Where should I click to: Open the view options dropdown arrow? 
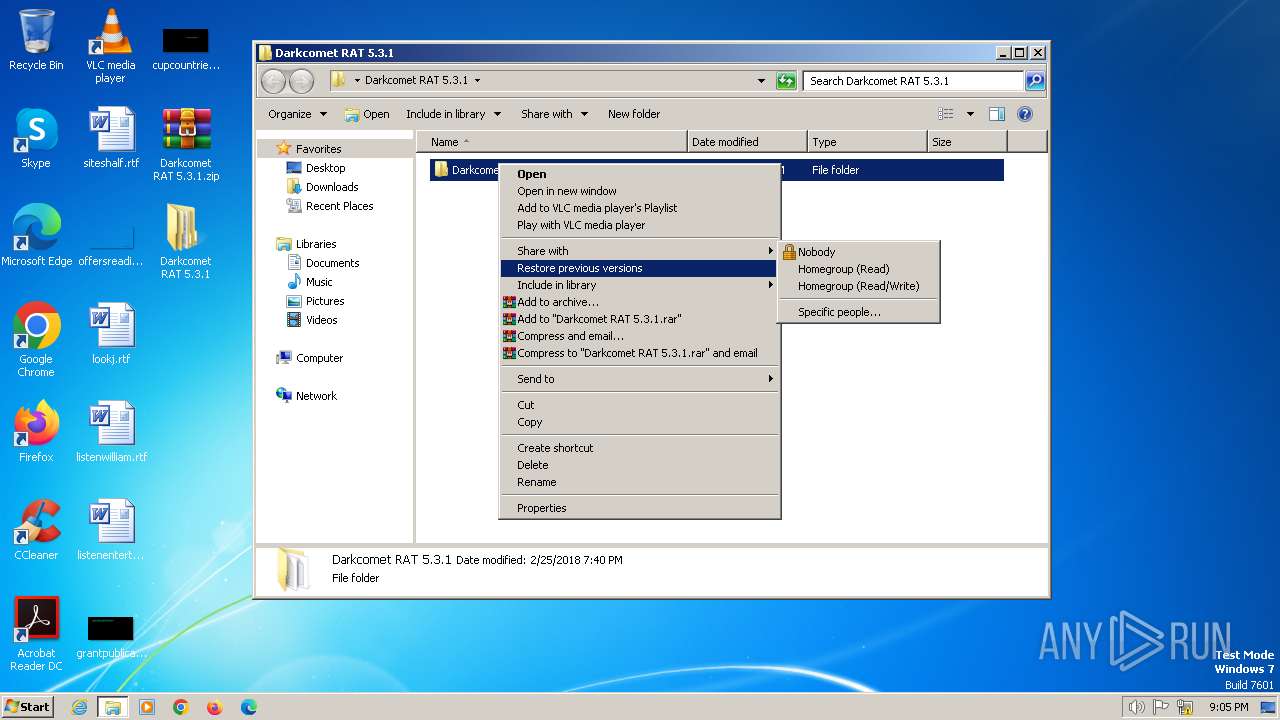click(x=970, y=114)
